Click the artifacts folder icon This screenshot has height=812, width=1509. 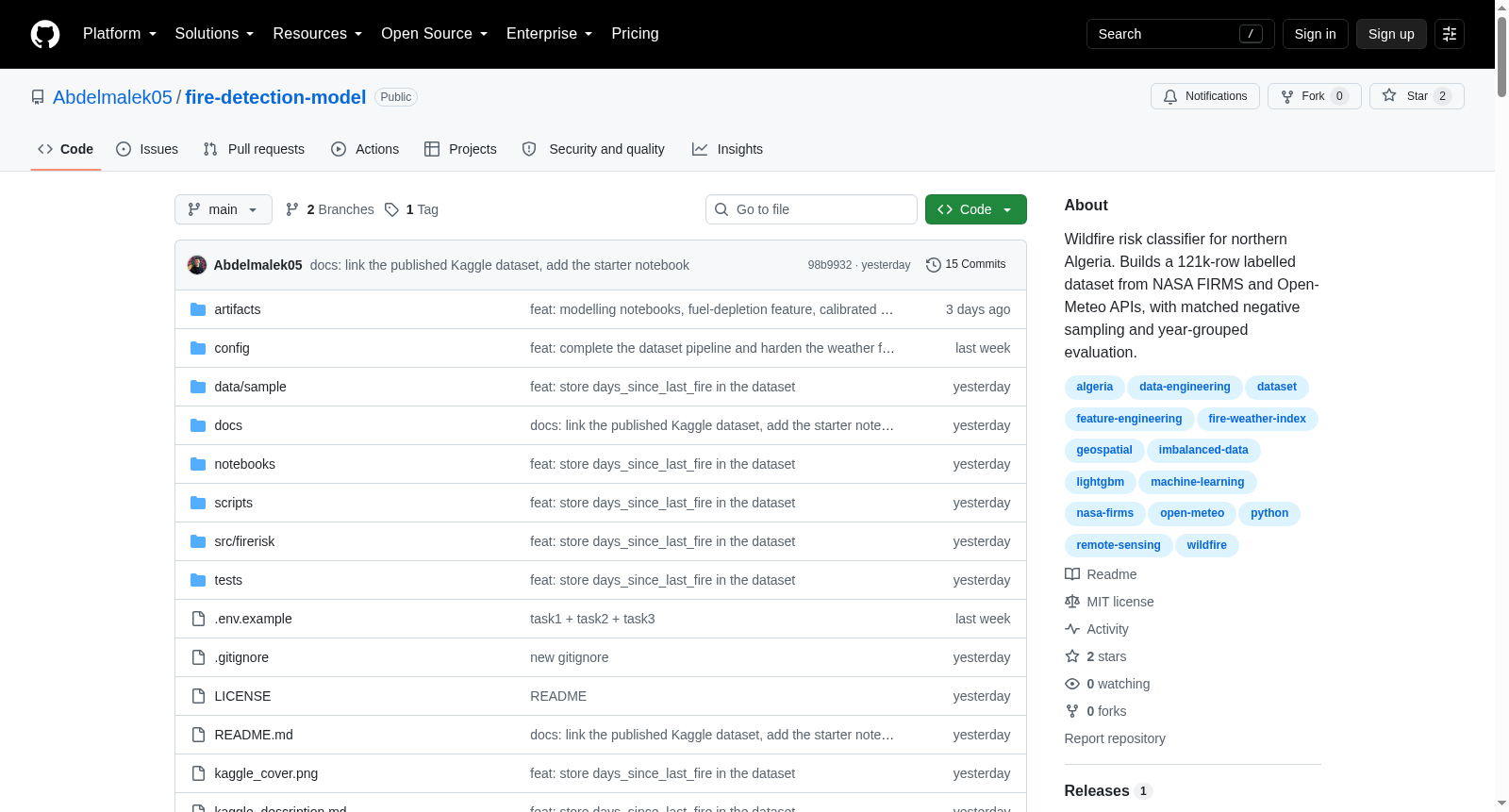(x=198, y=309)
